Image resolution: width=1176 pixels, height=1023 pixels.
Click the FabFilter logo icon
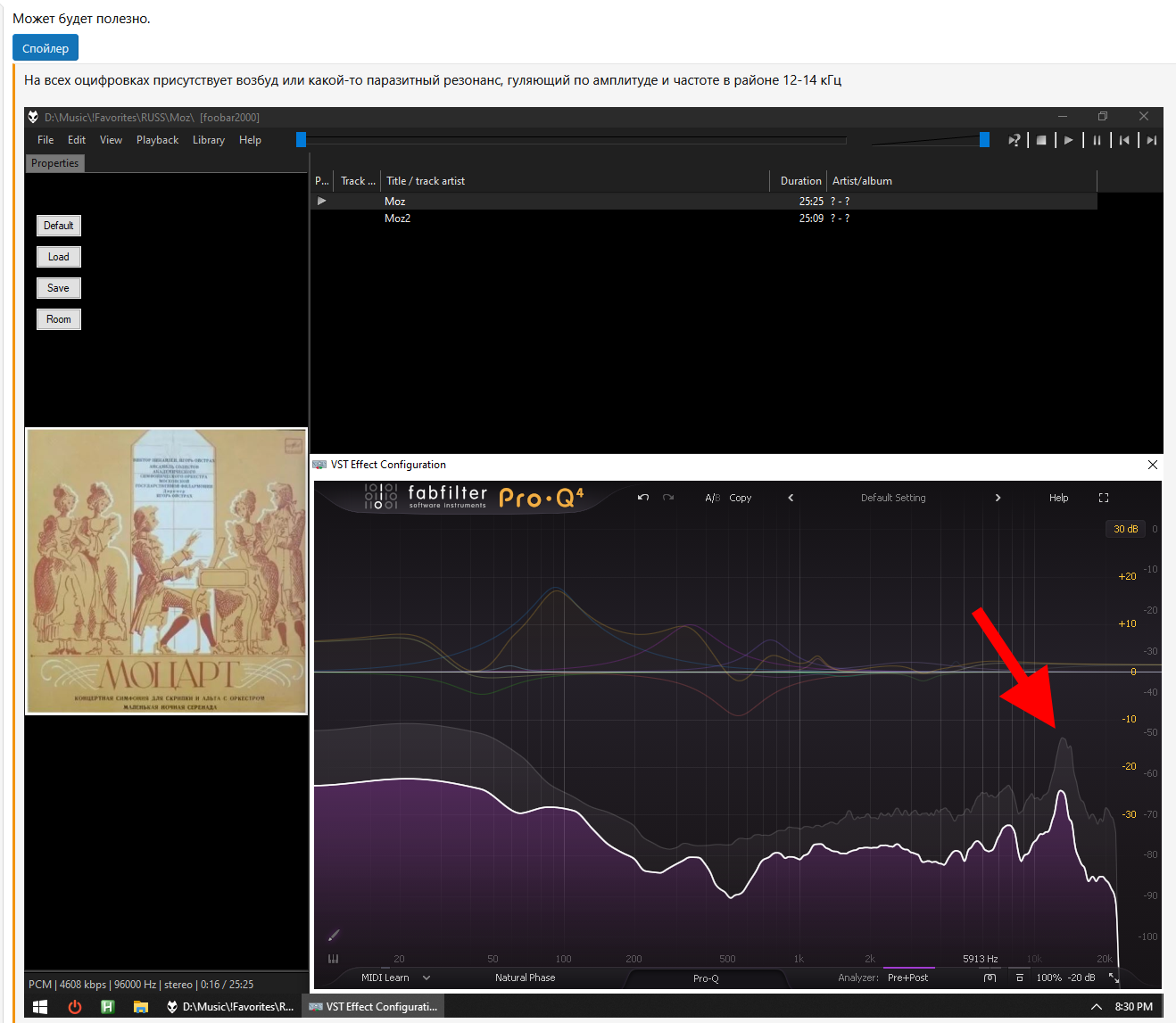(381, 497)
